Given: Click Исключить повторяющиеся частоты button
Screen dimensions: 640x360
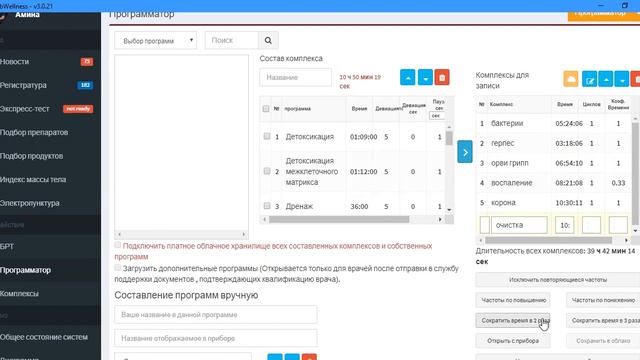Looking at the screenshot, I should click(558, 280).
